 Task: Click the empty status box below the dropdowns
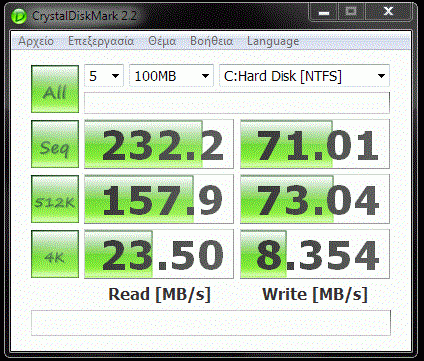pos(237,103)
